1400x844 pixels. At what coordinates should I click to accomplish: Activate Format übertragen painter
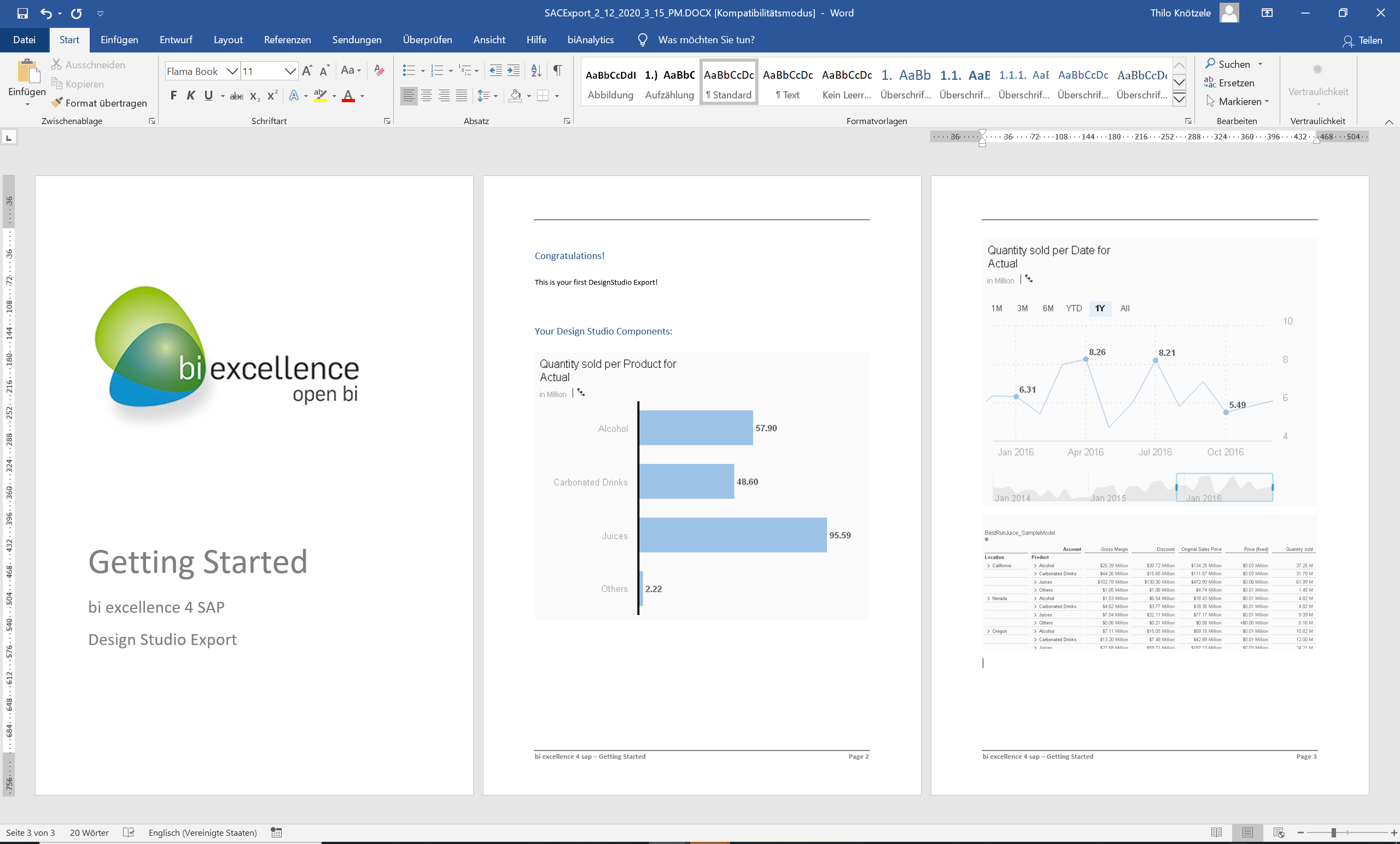tap(99, 103)
